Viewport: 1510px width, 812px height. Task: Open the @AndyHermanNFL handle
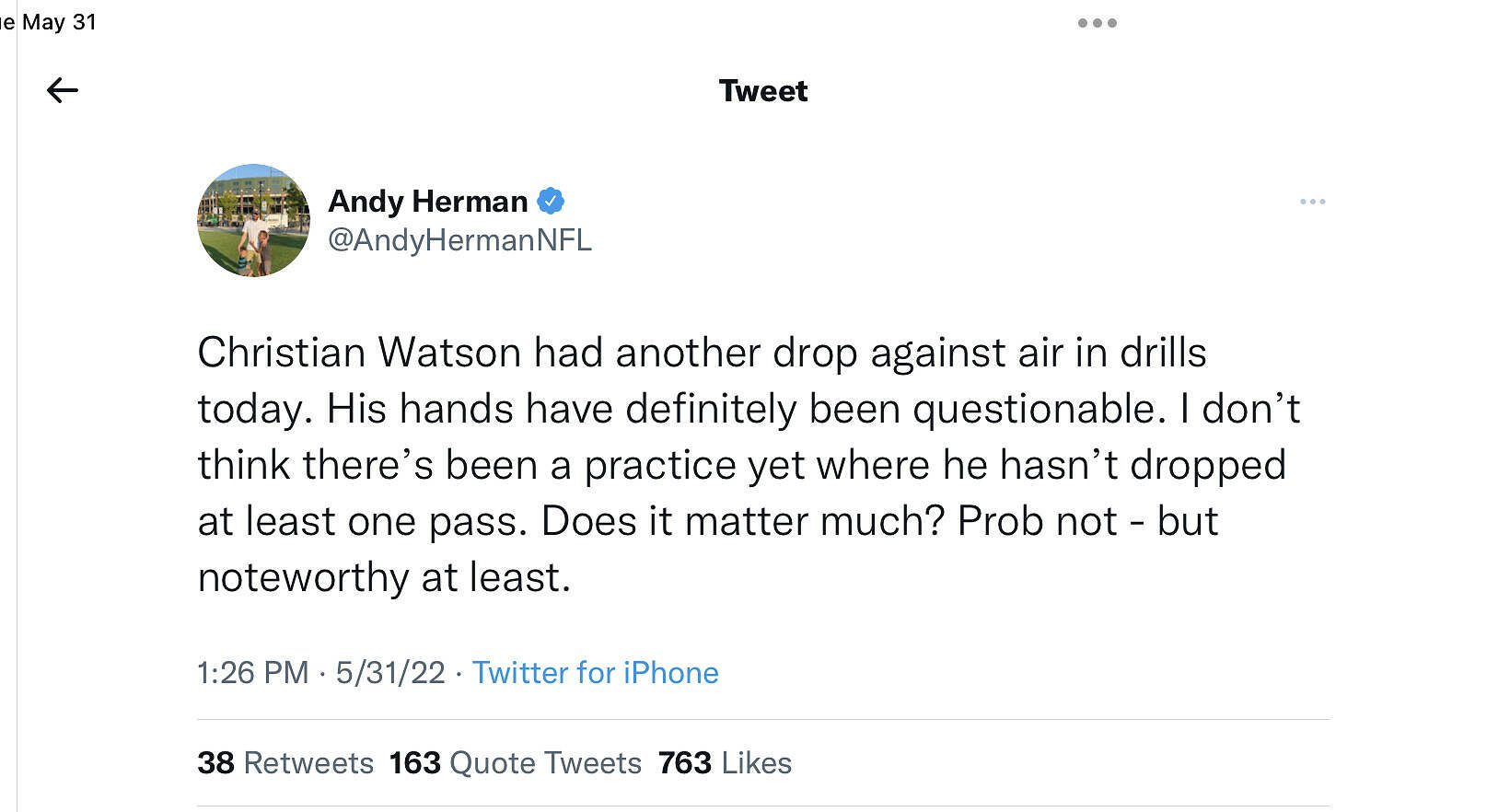[x=459, y=240]
